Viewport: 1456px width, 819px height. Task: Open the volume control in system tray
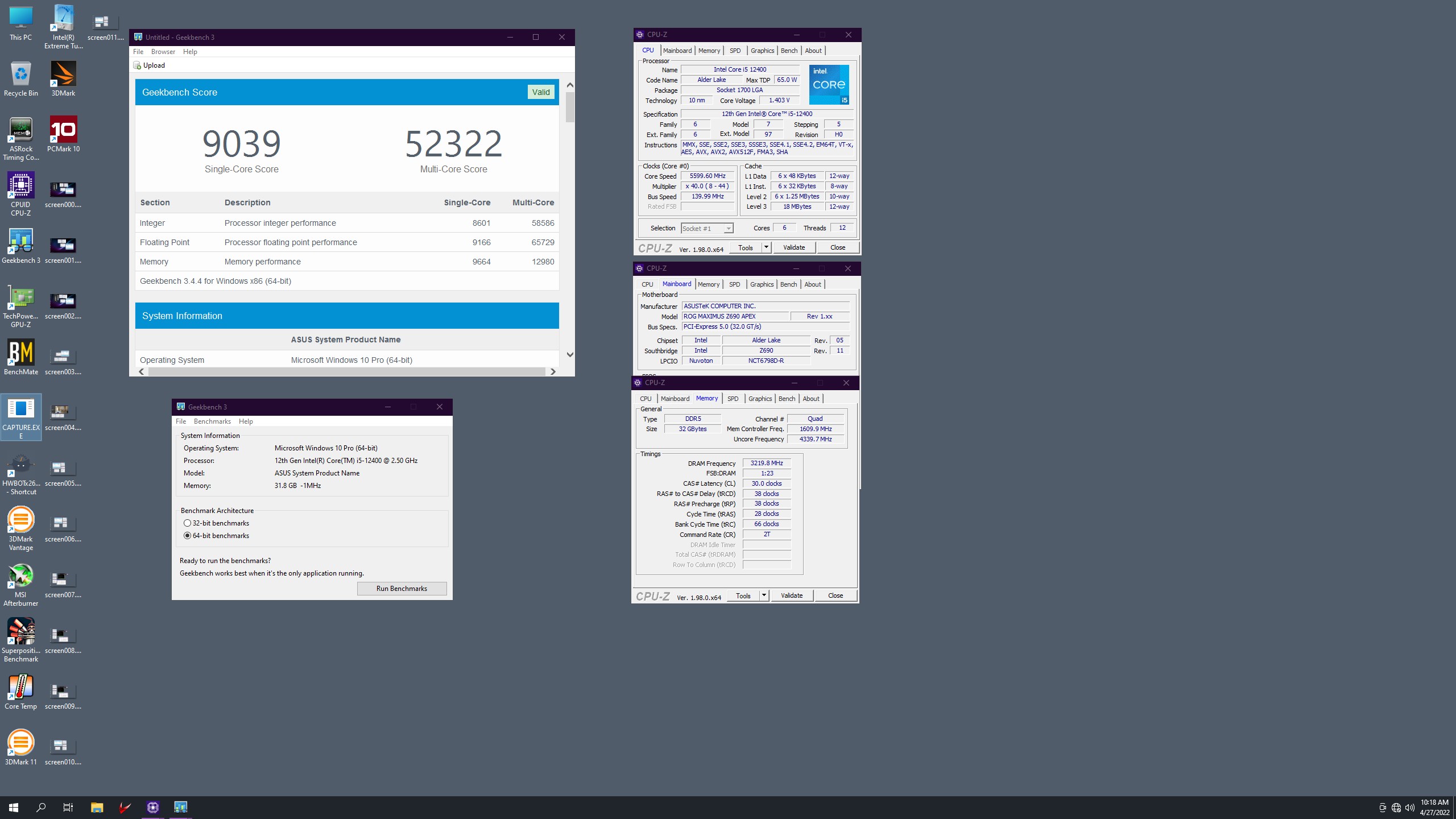pyautogui.click(x=1409, y=808)
